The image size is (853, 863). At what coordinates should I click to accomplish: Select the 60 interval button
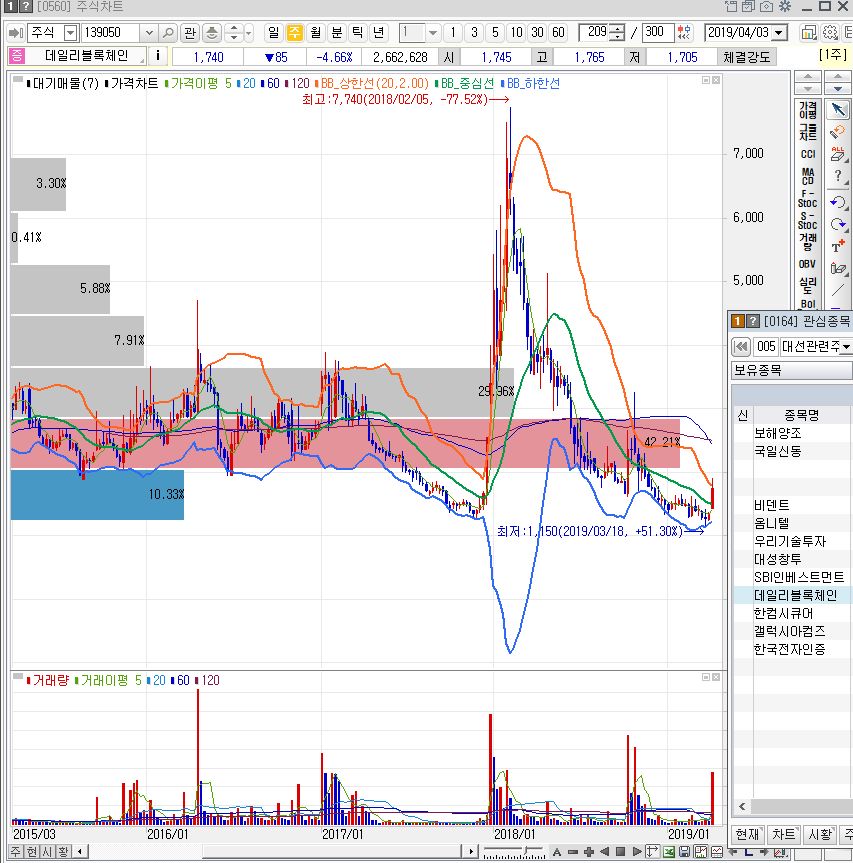(559, 32)
